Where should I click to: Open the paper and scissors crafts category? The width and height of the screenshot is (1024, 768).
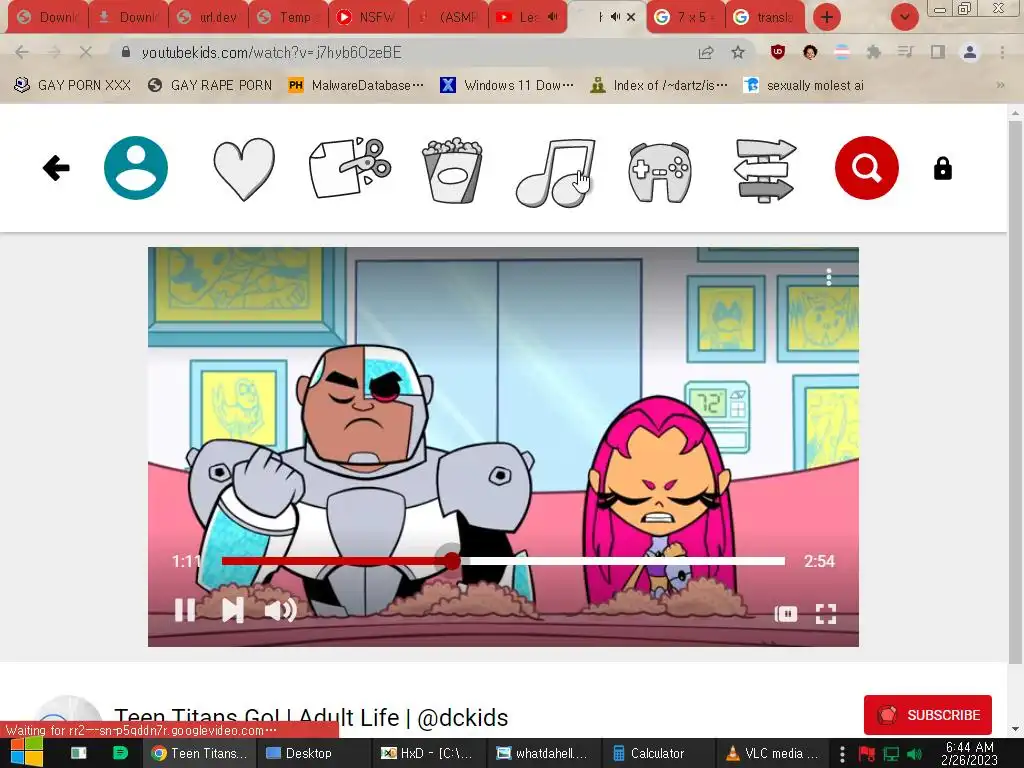click(x=350, y=168)
